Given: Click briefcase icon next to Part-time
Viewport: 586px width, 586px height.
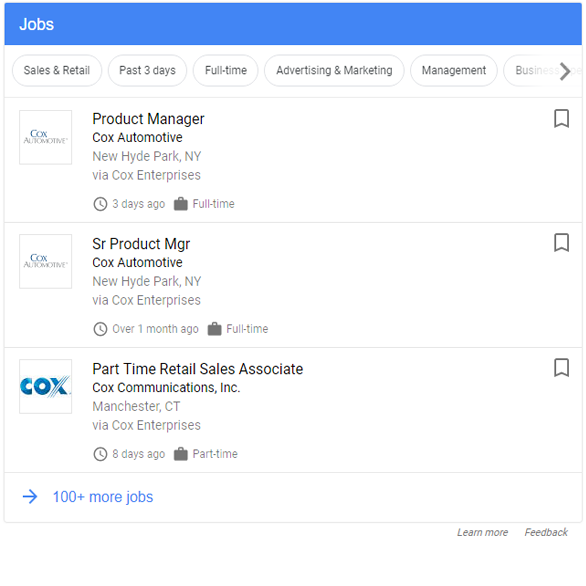Looking at the screenshot, I should pos(181,454).
